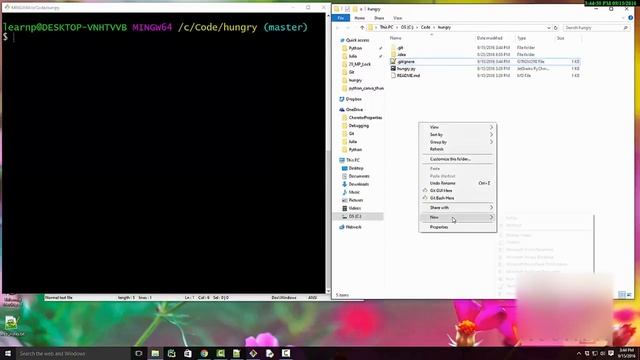Select the .idea folder row
Screen dimensions: 640x360
pos(484,55)
